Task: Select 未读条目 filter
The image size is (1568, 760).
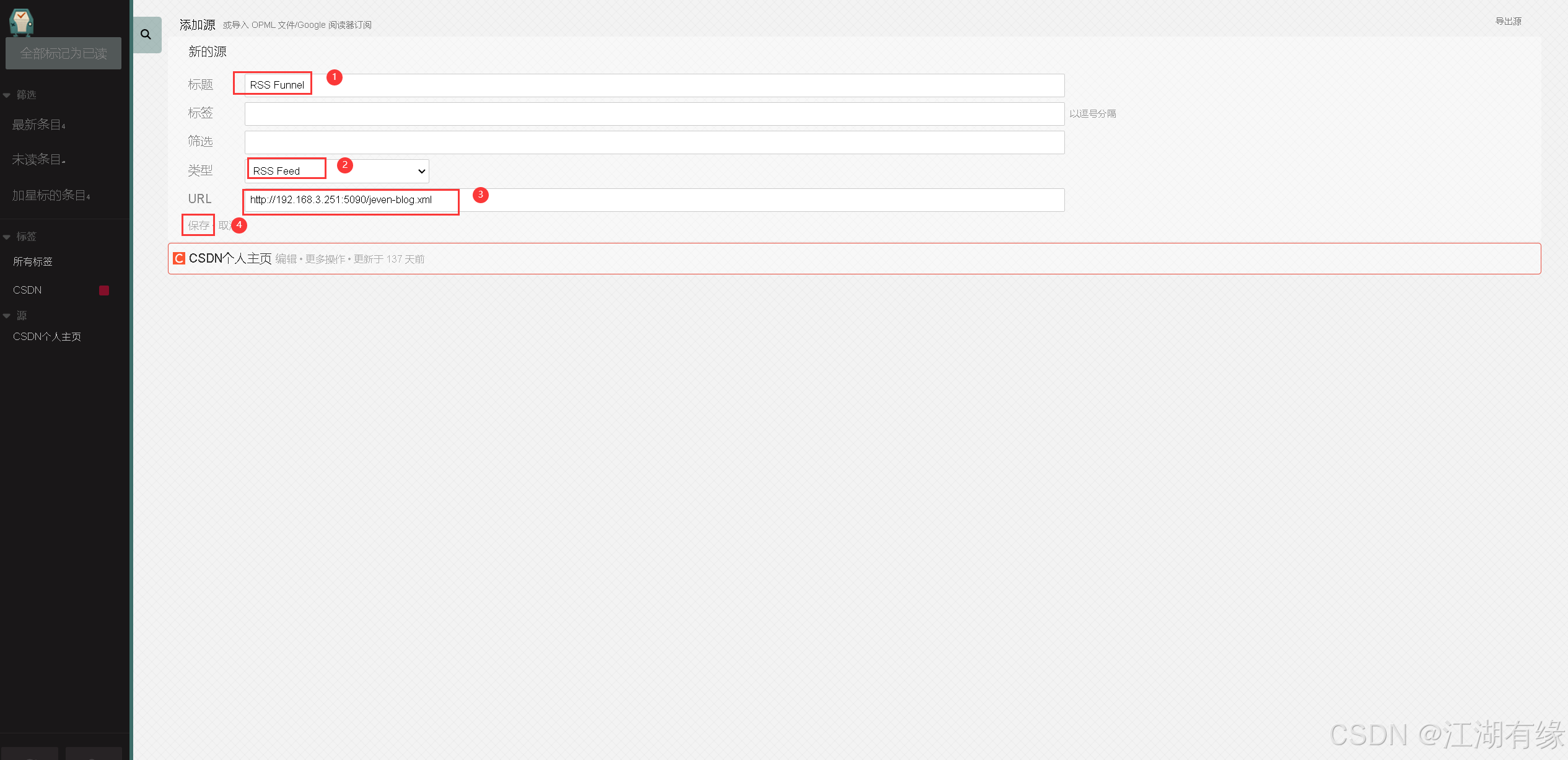Action: 38,160
